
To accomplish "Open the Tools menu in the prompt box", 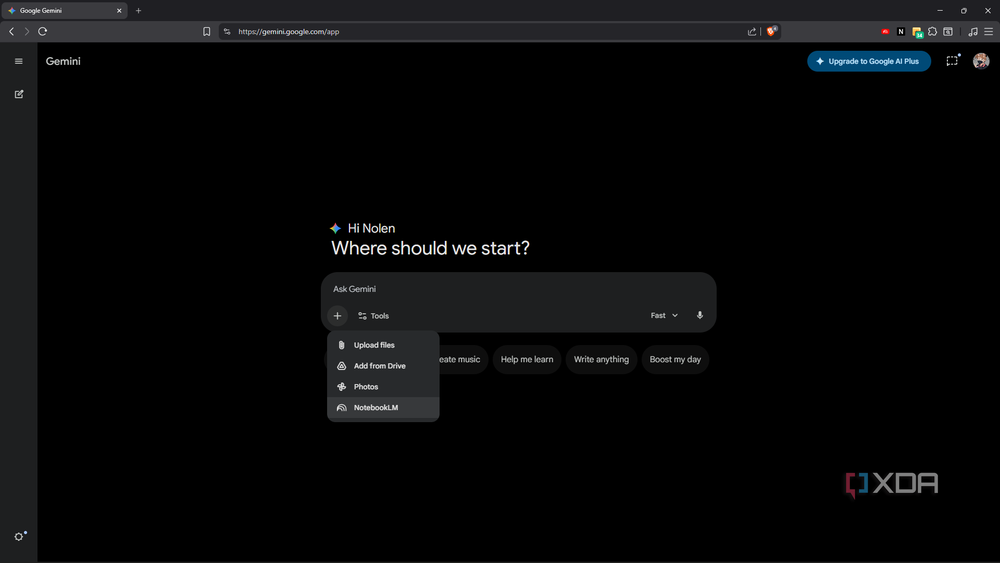I will [x=373, y=316].
